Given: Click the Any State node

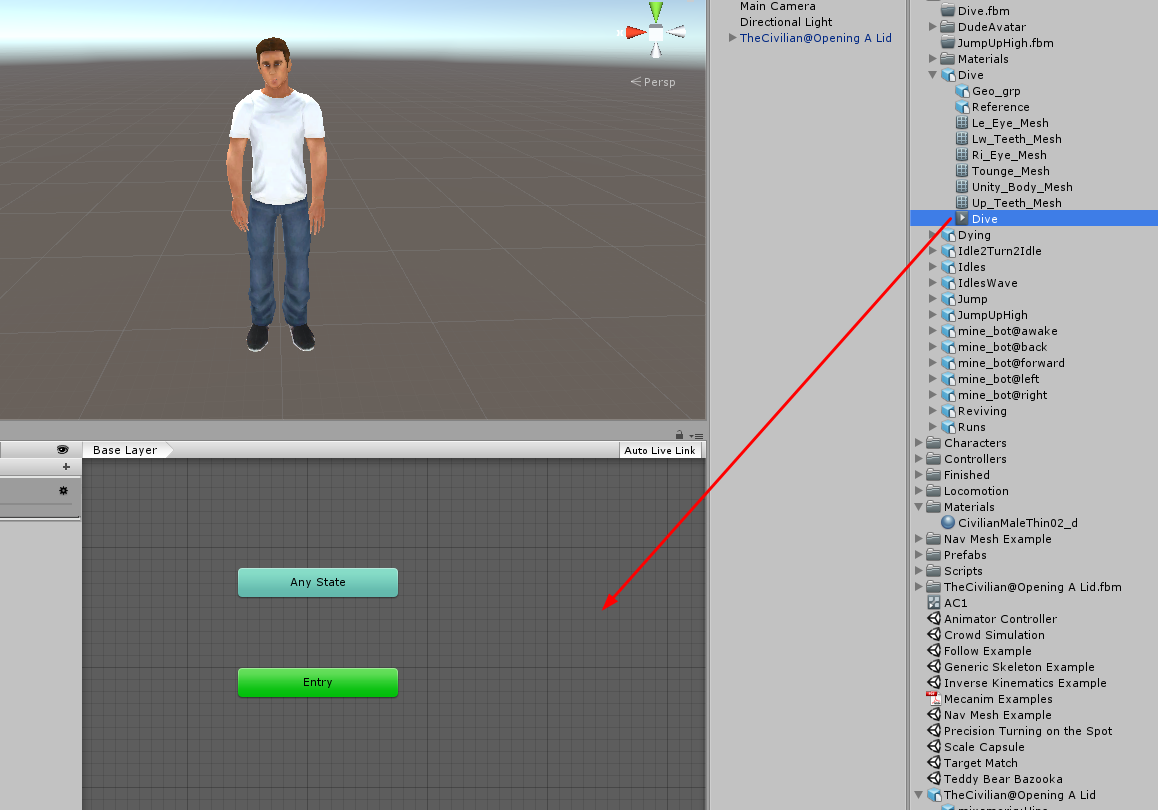Looking at the screenshot, I should coord(317,581).
